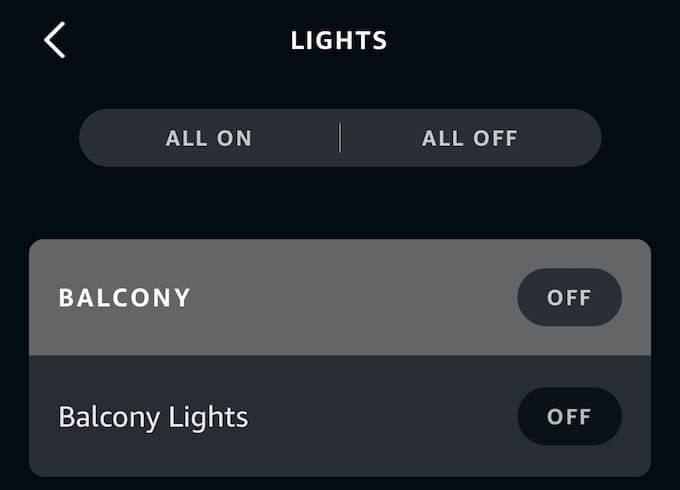Select the BALCONY group header text
680x490 pixels.
(125, 298)
